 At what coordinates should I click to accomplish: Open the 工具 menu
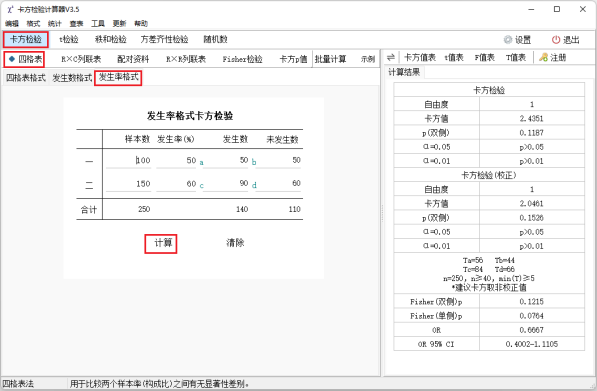tap(98, 24)
